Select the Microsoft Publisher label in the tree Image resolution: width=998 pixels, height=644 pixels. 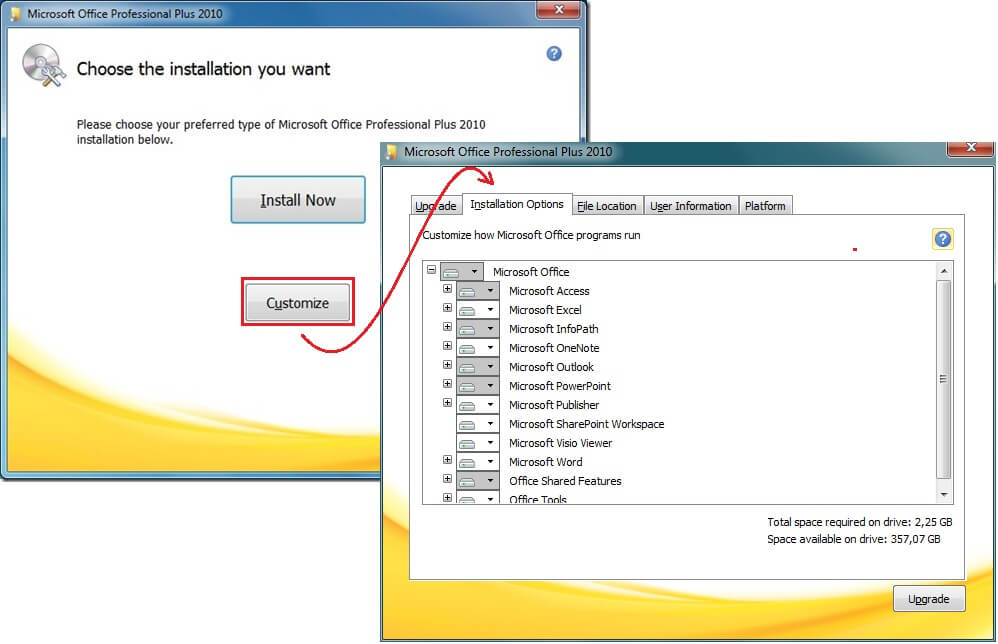tap(554, 405)
